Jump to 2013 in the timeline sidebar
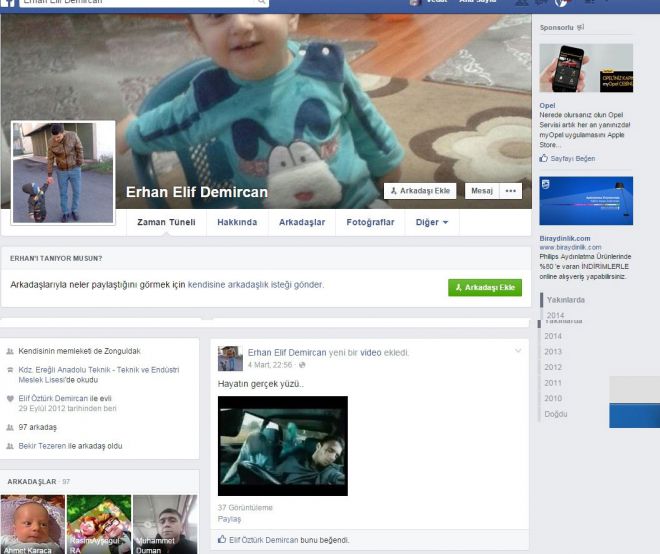 pyautogui.click(x=553, y=352)
